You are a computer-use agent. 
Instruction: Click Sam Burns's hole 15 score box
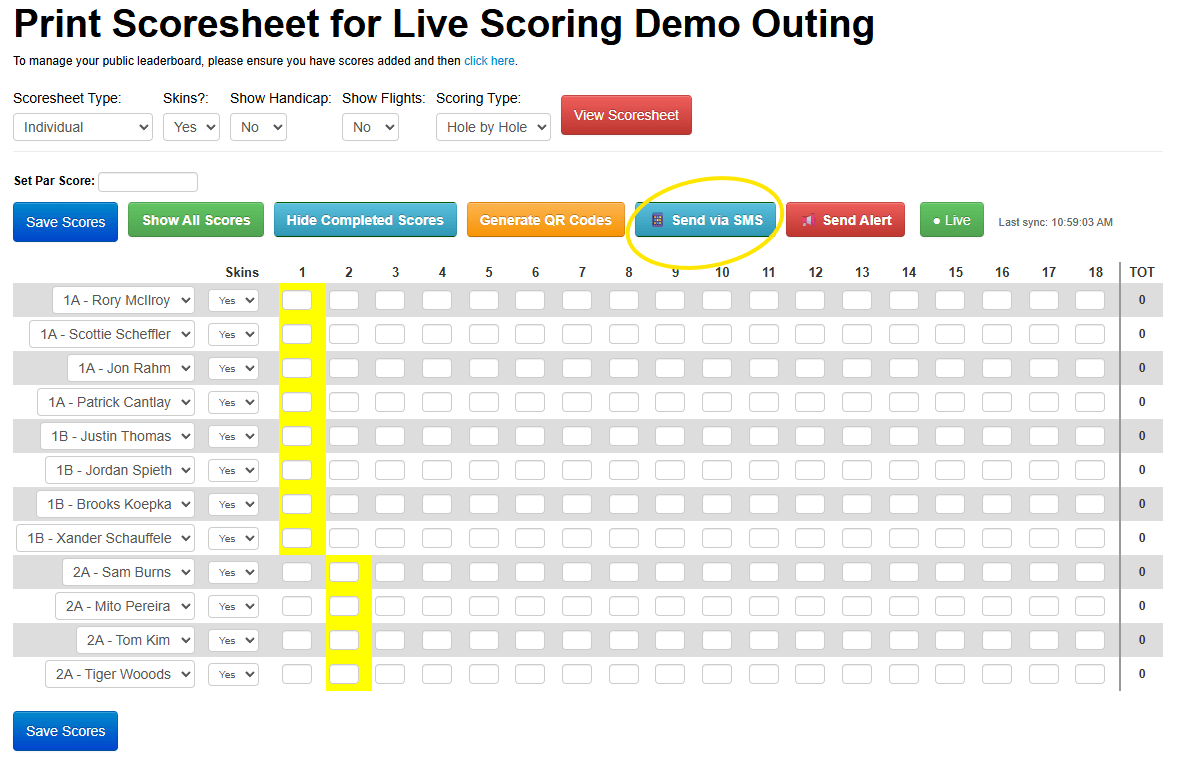point(950,571)
